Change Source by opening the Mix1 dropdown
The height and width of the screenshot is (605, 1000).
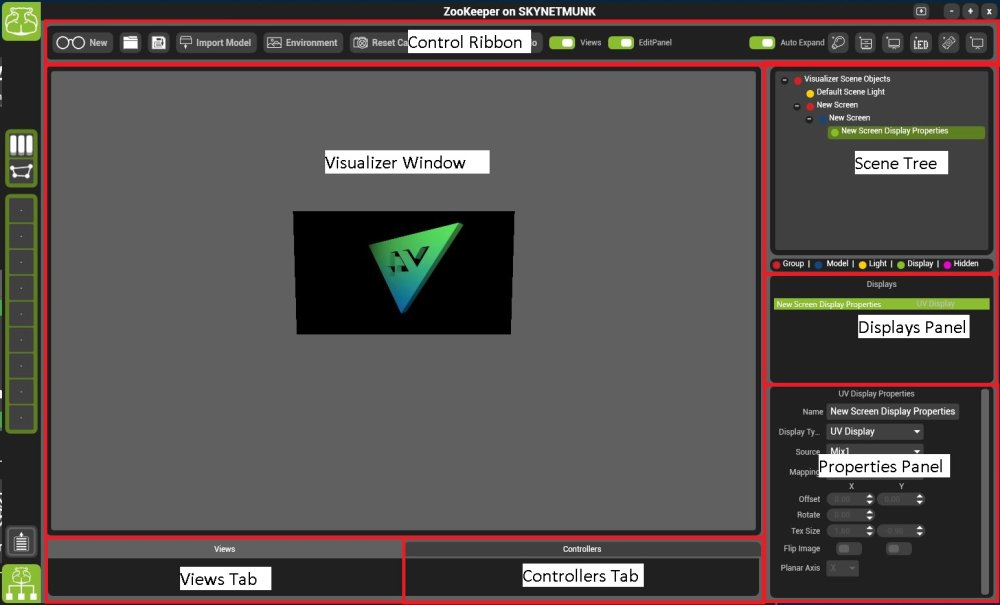(874, 451)
